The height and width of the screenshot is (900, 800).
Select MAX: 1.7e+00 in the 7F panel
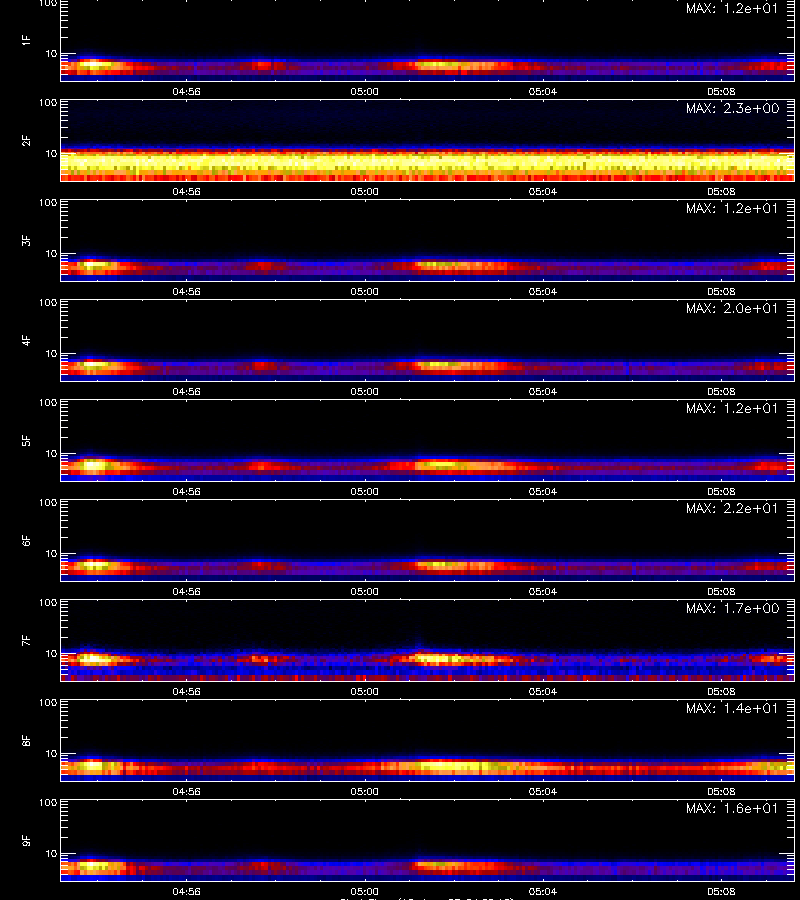click(x=732, y=608)
